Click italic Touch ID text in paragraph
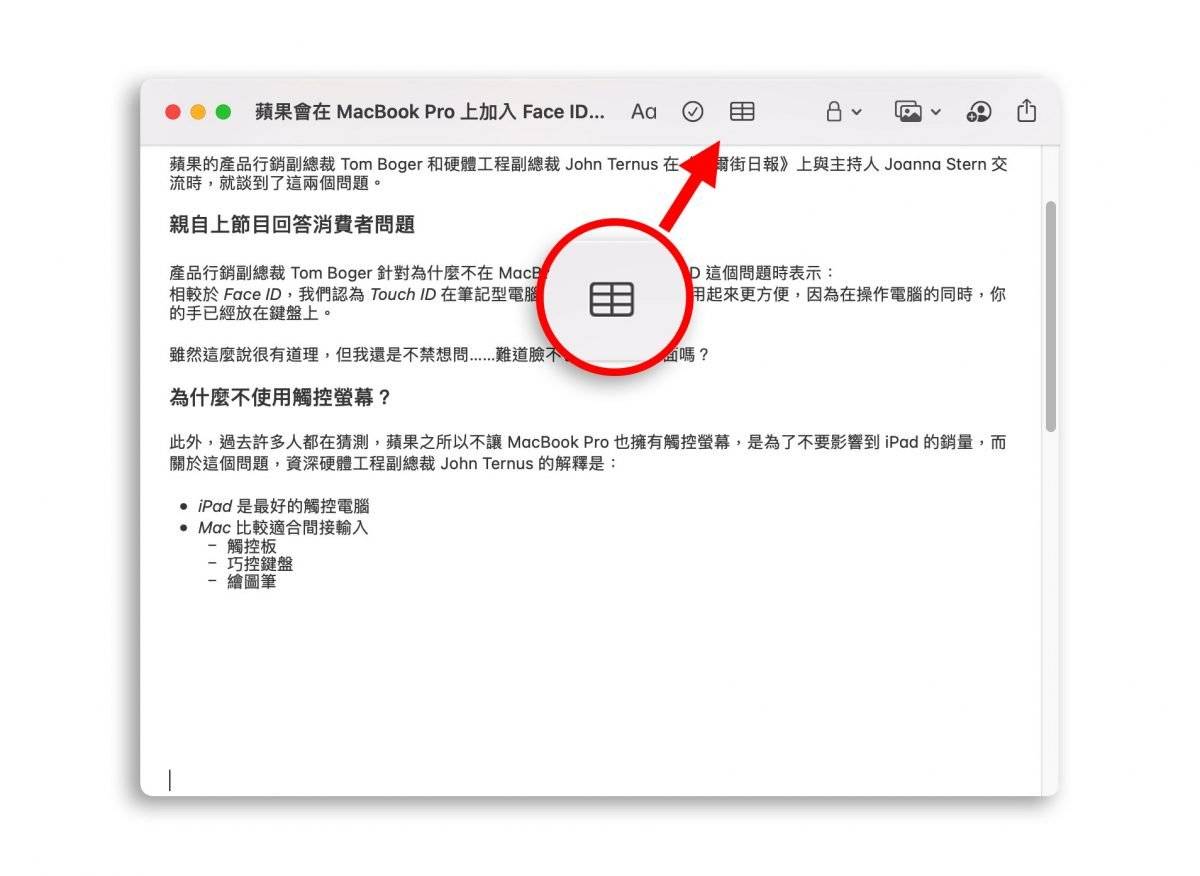The height and width of the screenshot is (876, 1200). (x=403, y=295)
